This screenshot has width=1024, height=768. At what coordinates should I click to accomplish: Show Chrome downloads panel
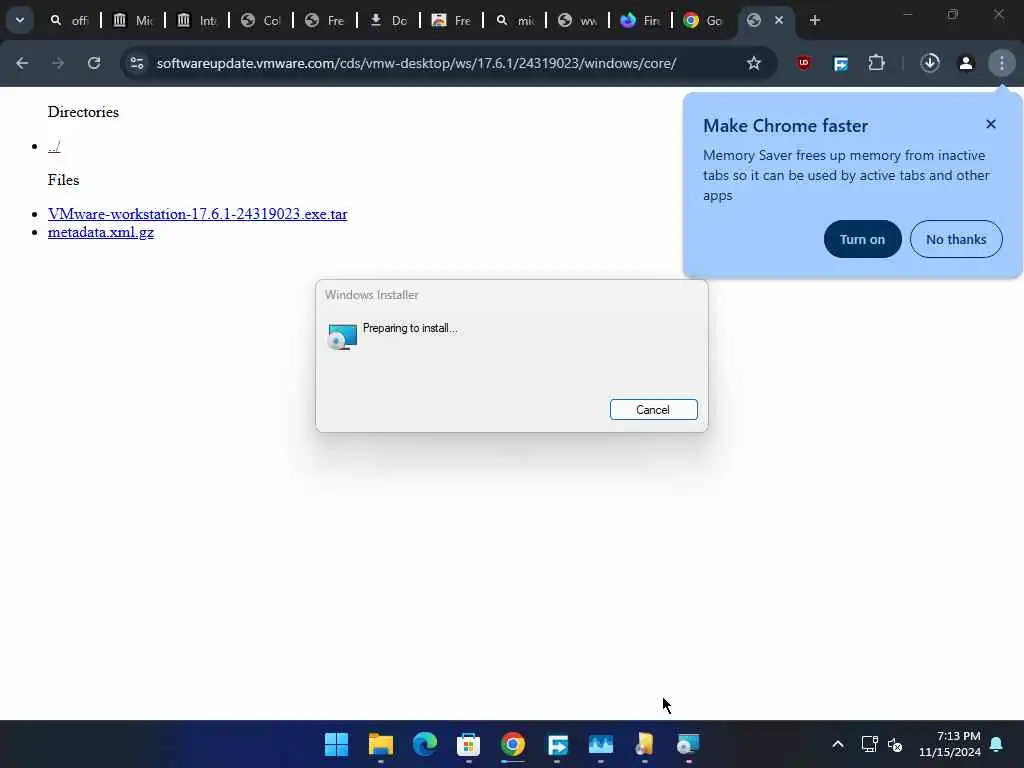[x=930, y=63]
